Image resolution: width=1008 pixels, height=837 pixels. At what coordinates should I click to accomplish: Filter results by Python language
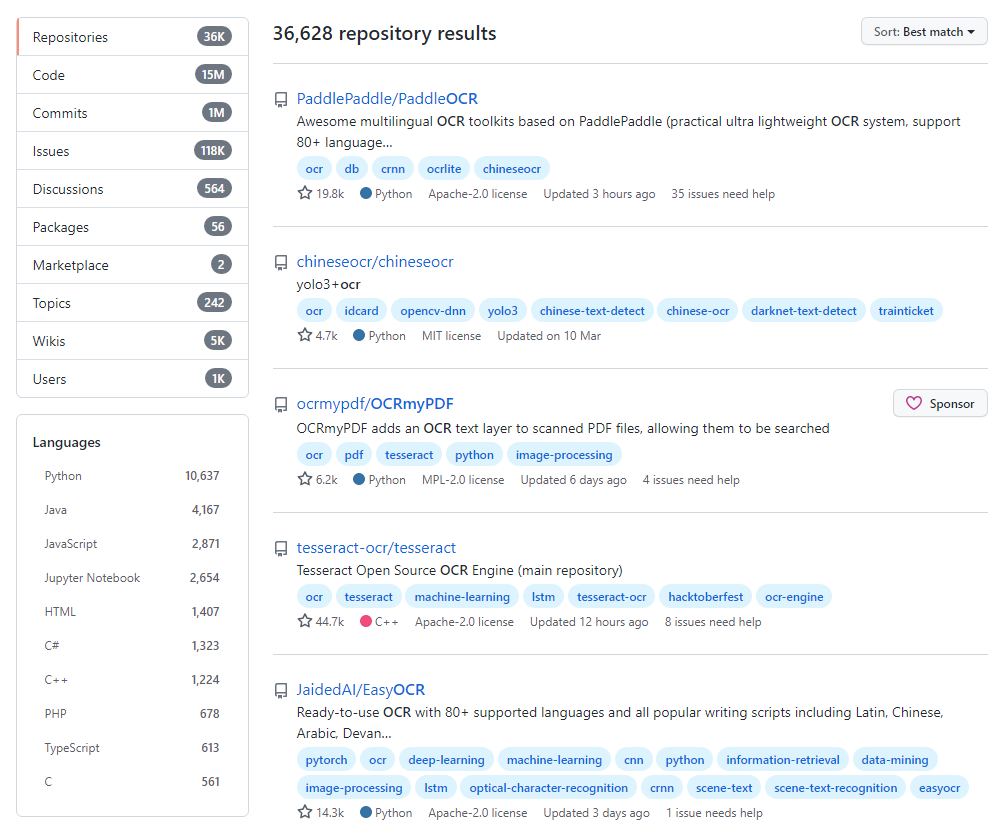132,476
